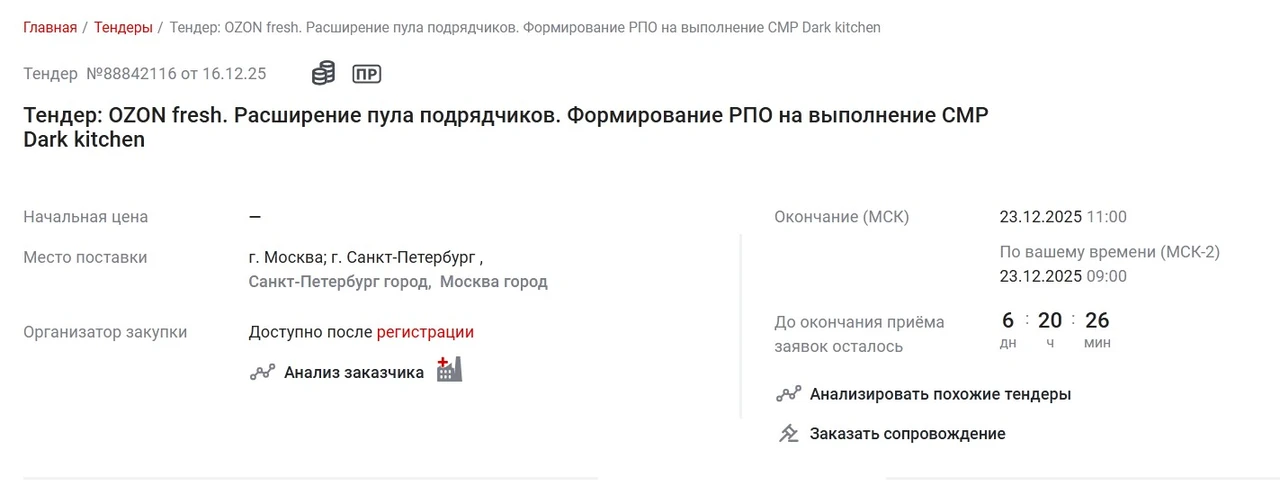Screen dimensions: 1280x495
Task: Select the Анализировать похожие тендеры link
Action: coord(940,394)
